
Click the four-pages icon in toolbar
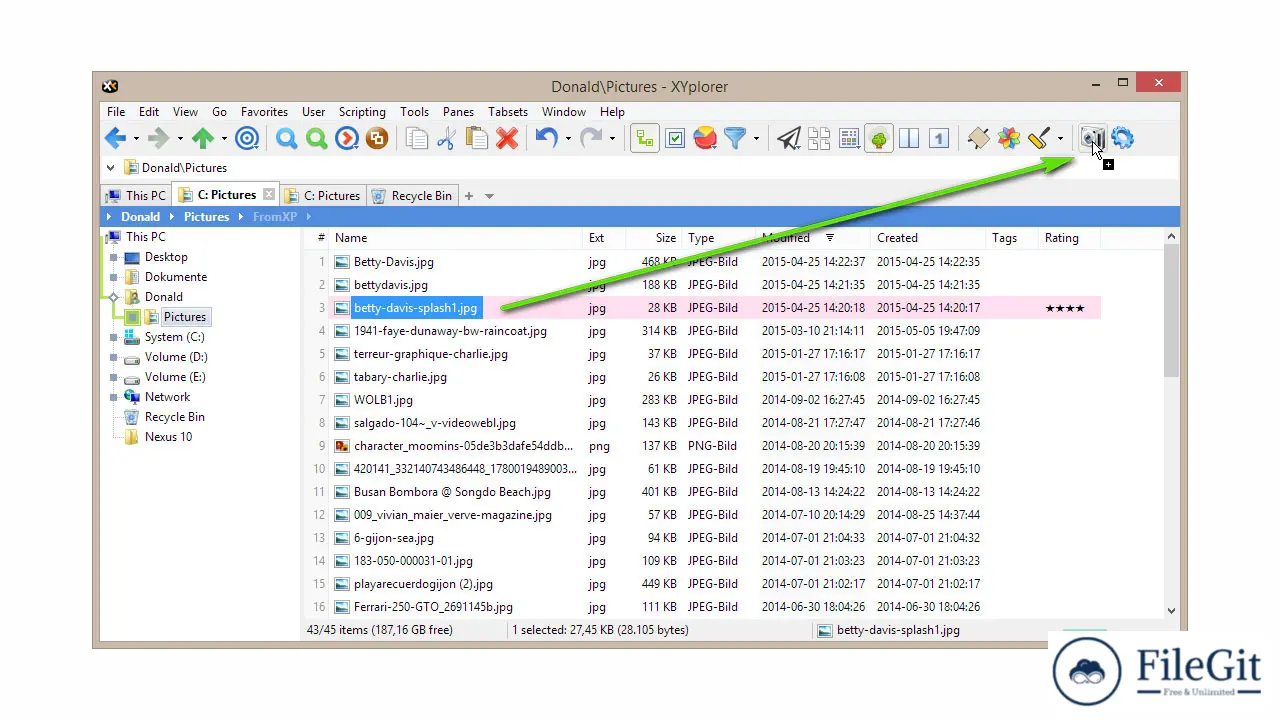pos(819,139)
